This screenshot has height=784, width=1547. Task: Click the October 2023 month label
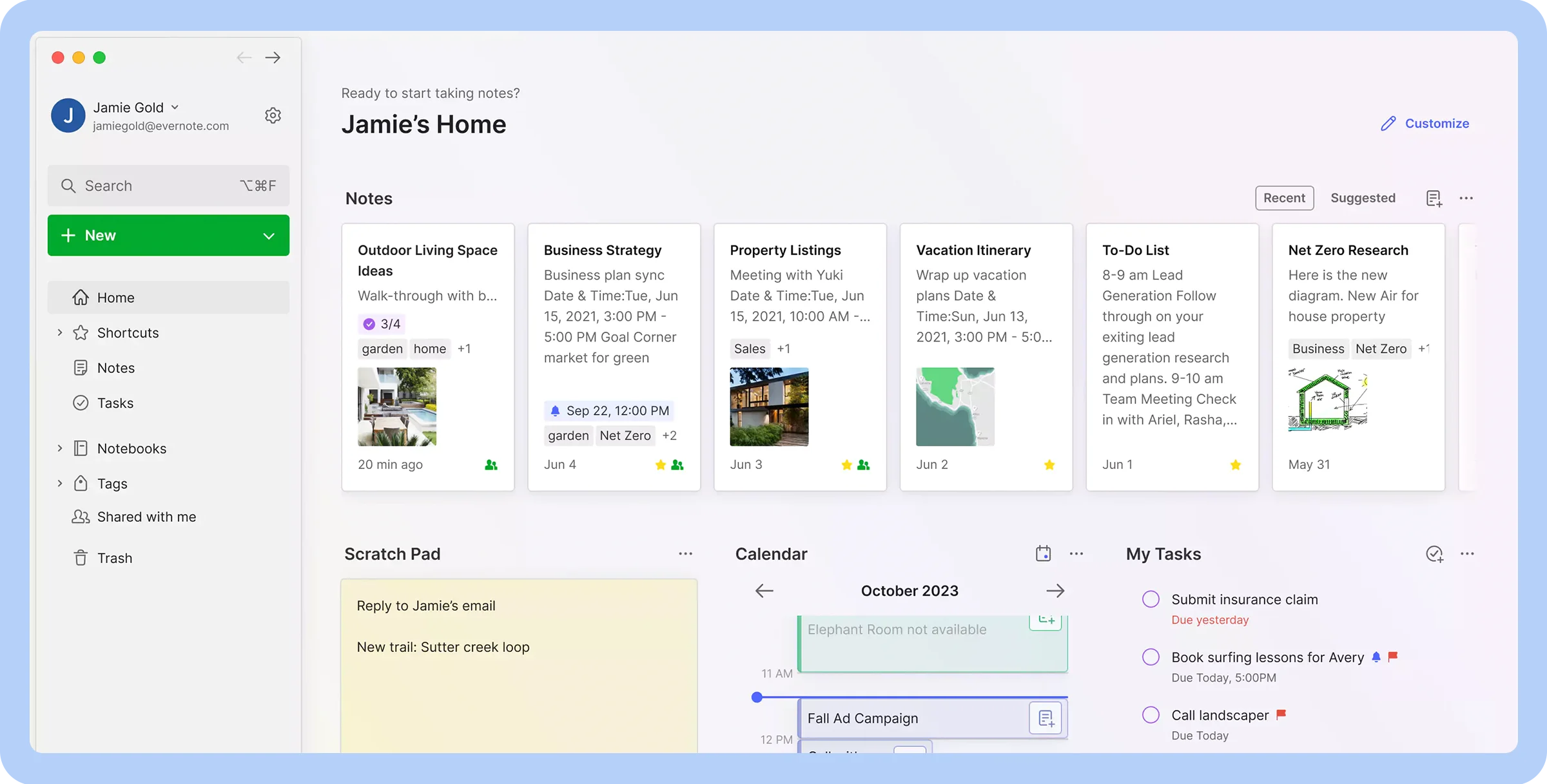910,591
